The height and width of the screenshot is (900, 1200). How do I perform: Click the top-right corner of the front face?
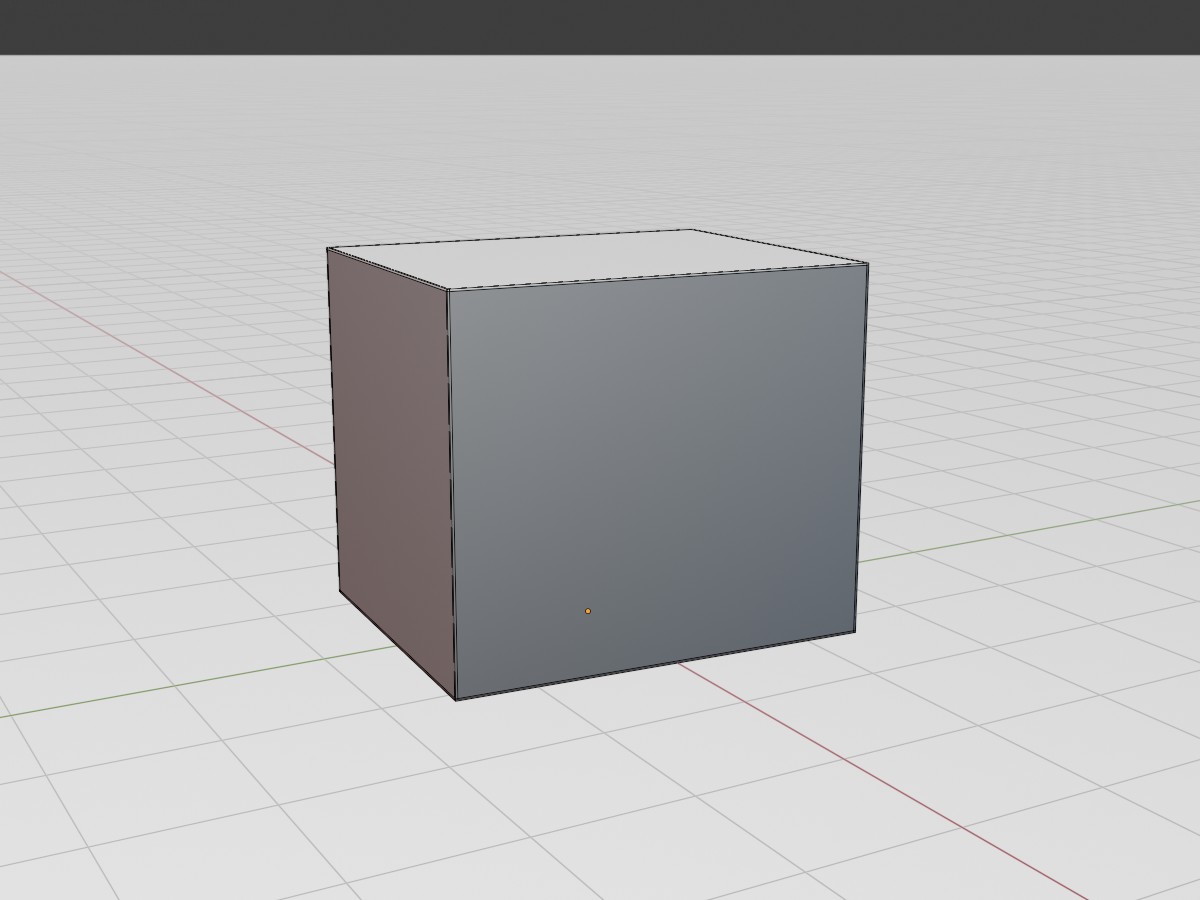click(867, 264)
